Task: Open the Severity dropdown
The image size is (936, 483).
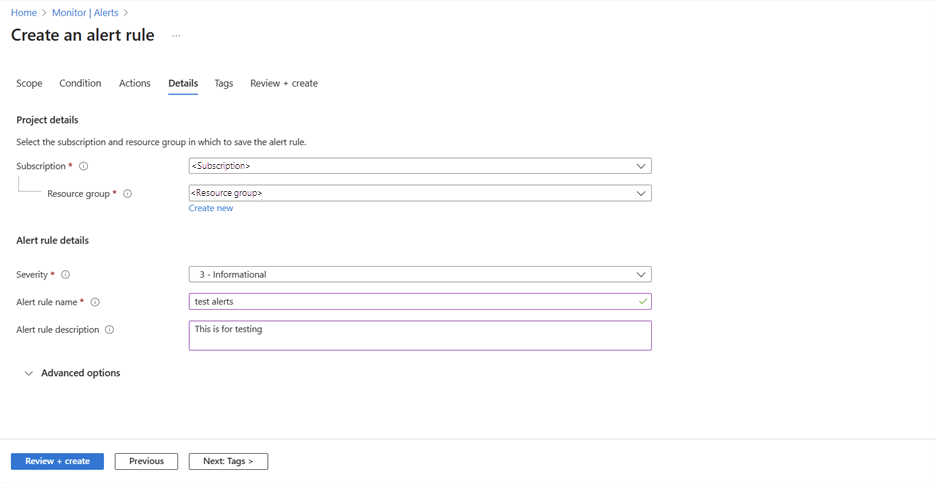Action: click(x=420, y=274)
